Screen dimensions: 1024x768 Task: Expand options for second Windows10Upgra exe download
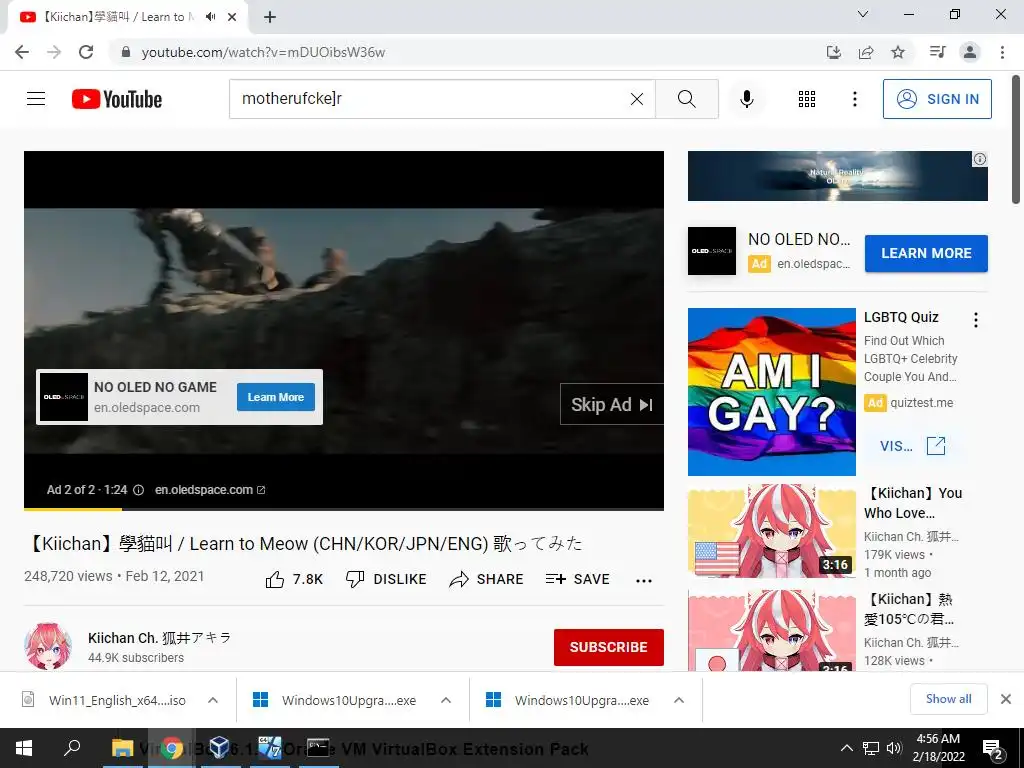tap(679, 700)
